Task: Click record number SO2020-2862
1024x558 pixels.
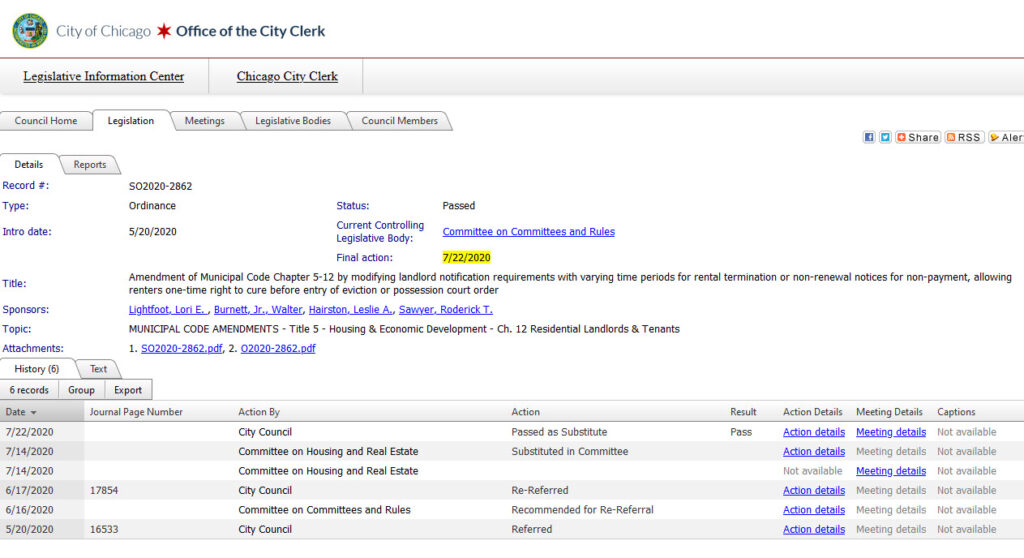Action: (x=161, y=187)
